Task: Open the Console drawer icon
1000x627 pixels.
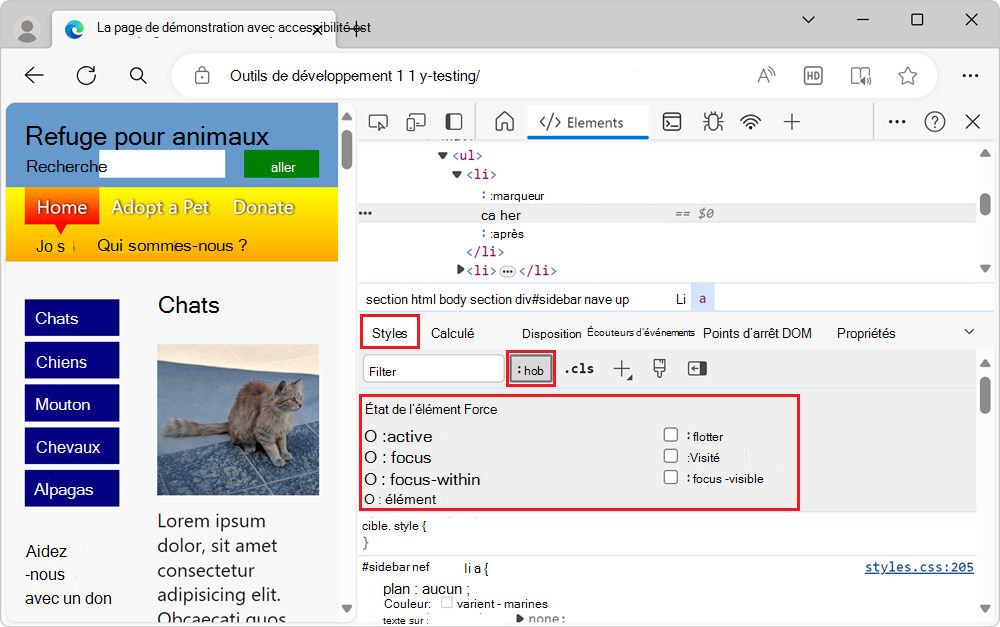Action: [x=671, y=121]
